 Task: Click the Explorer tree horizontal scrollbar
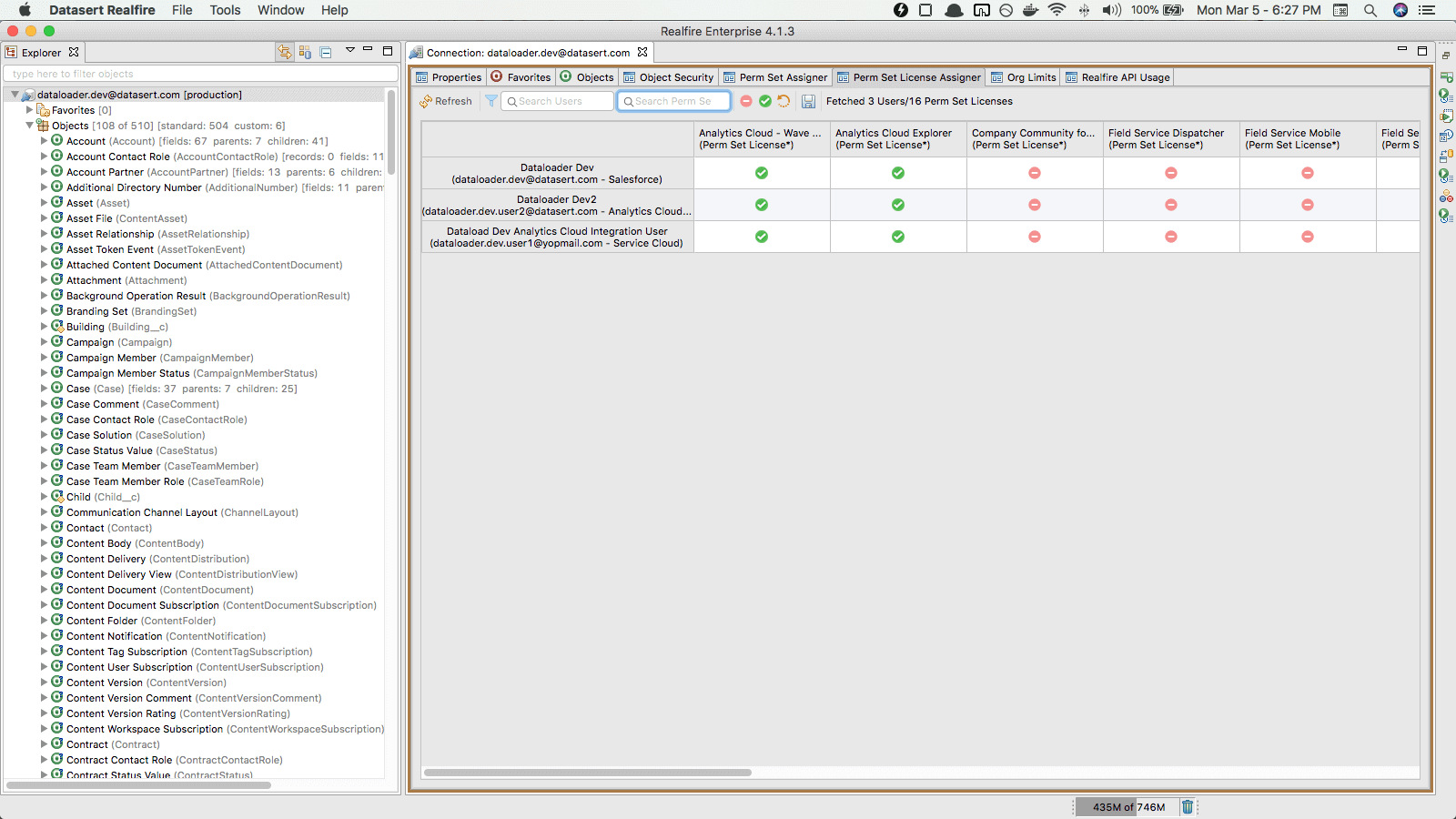coord(138,784)
